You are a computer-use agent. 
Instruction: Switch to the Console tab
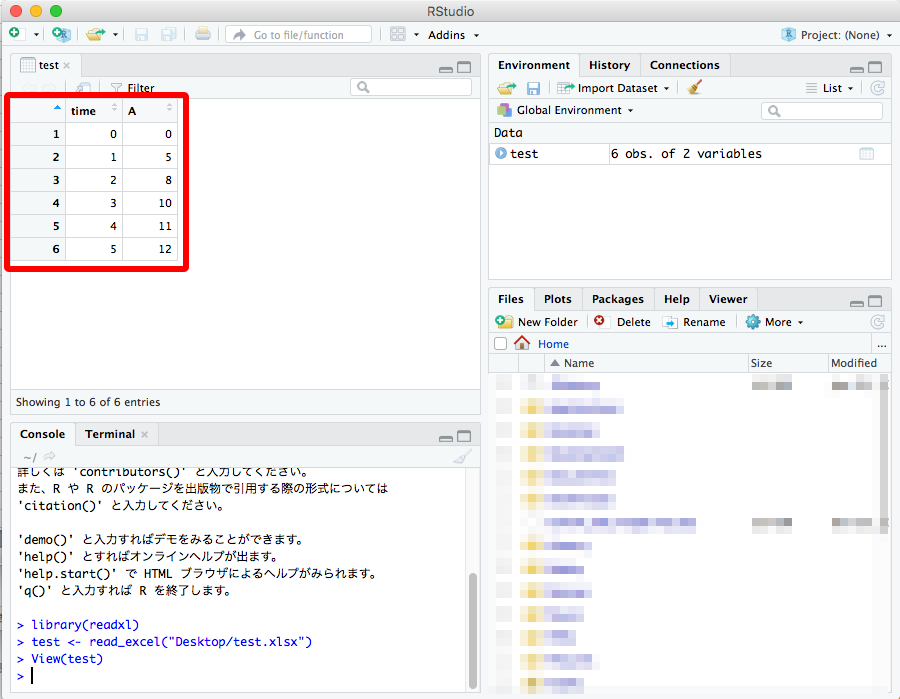[x=42, y=434]
